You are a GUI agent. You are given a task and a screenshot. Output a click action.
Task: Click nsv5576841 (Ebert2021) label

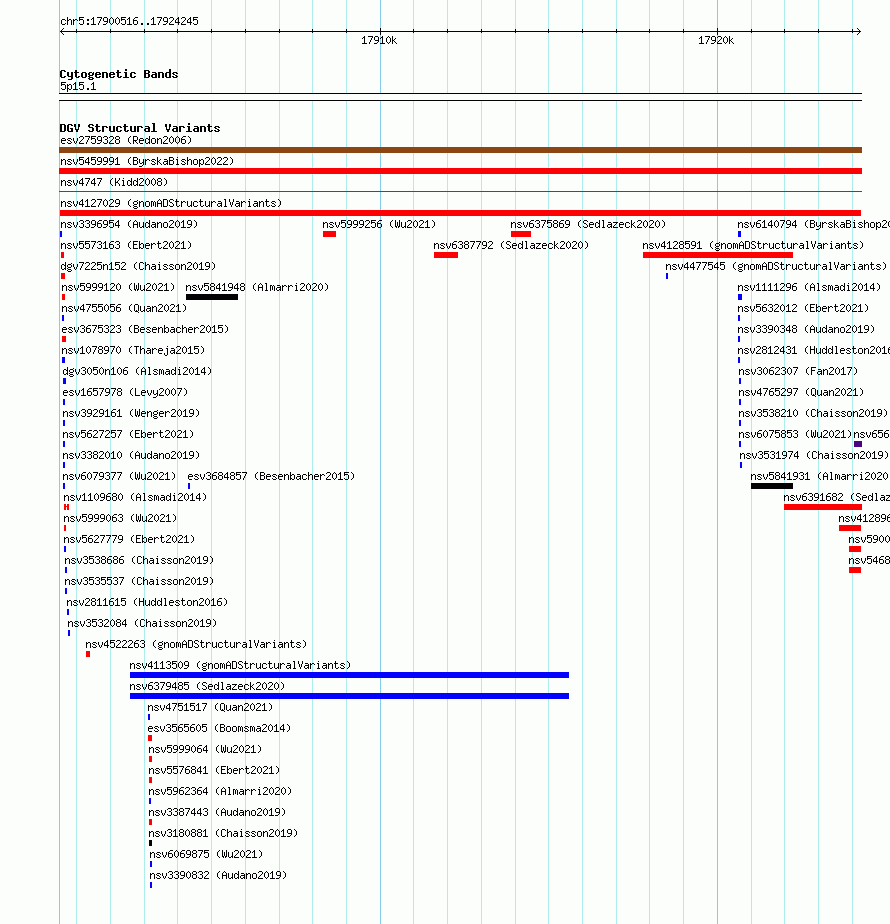214,771
